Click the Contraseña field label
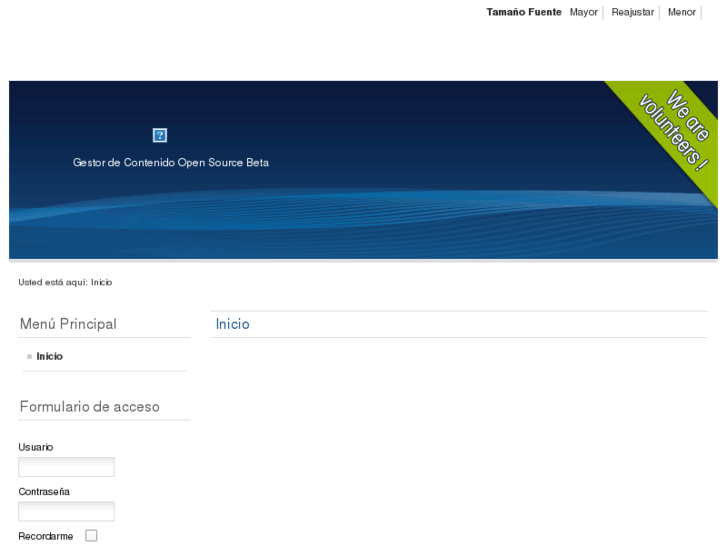 click(x=44, y=492)
